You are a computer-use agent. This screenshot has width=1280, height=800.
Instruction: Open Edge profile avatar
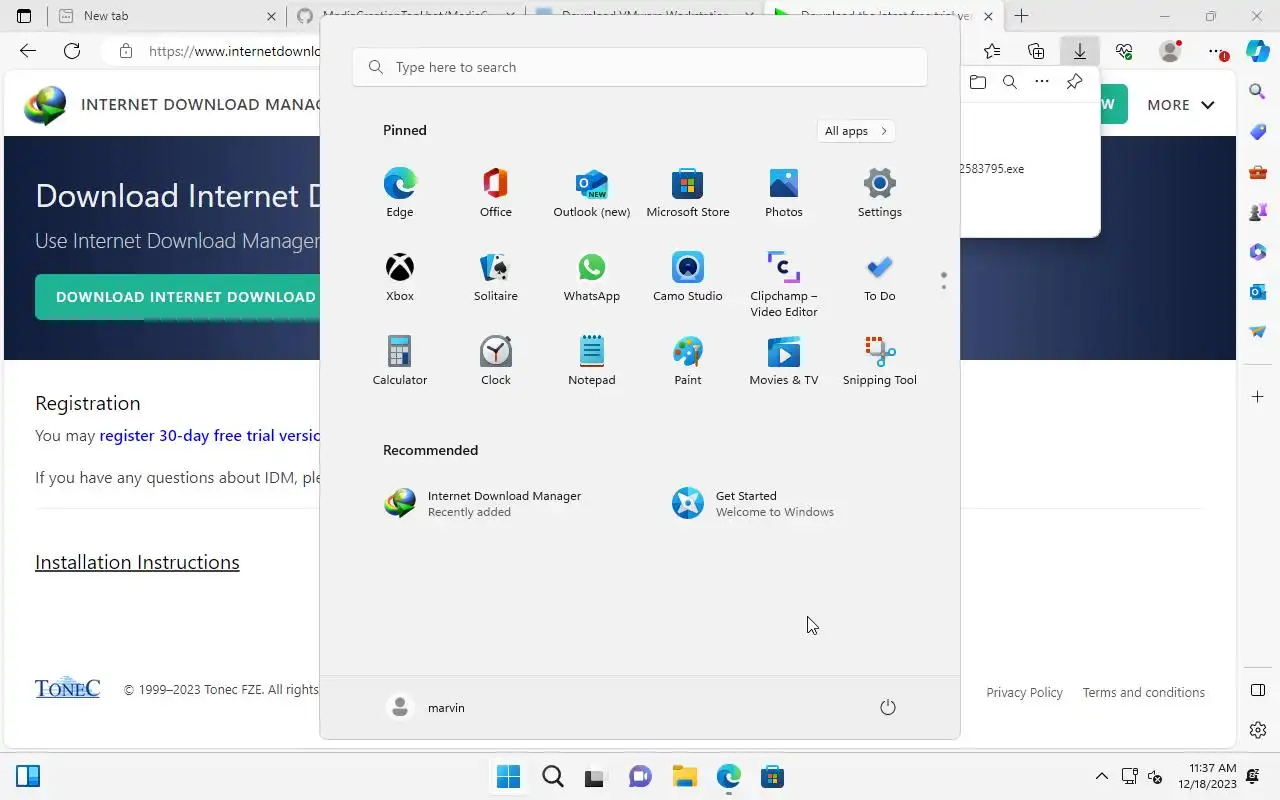pyautogui.click(x=1169, y=51)
